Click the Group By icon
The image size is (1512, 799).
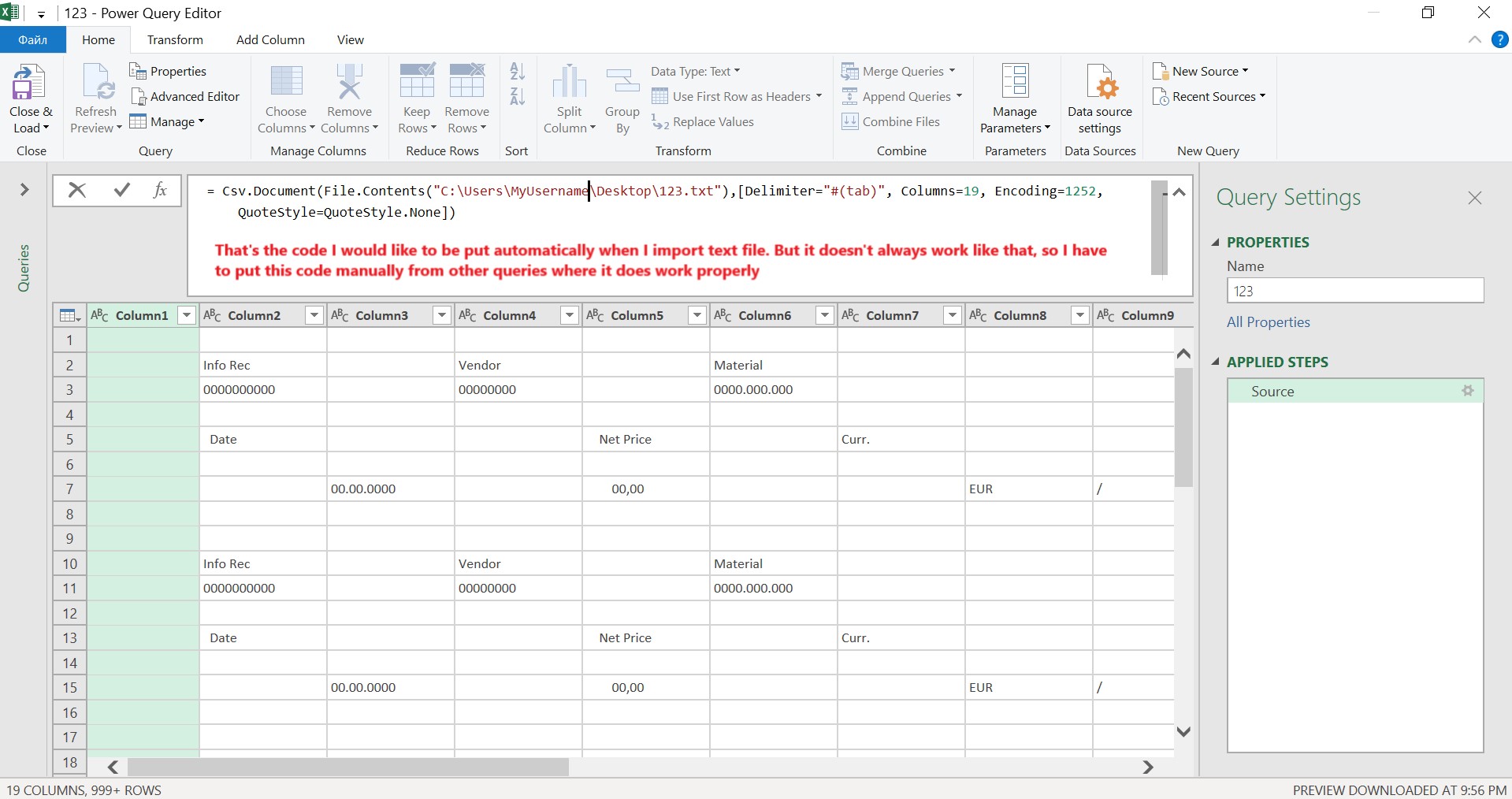(x=622, y=82)
